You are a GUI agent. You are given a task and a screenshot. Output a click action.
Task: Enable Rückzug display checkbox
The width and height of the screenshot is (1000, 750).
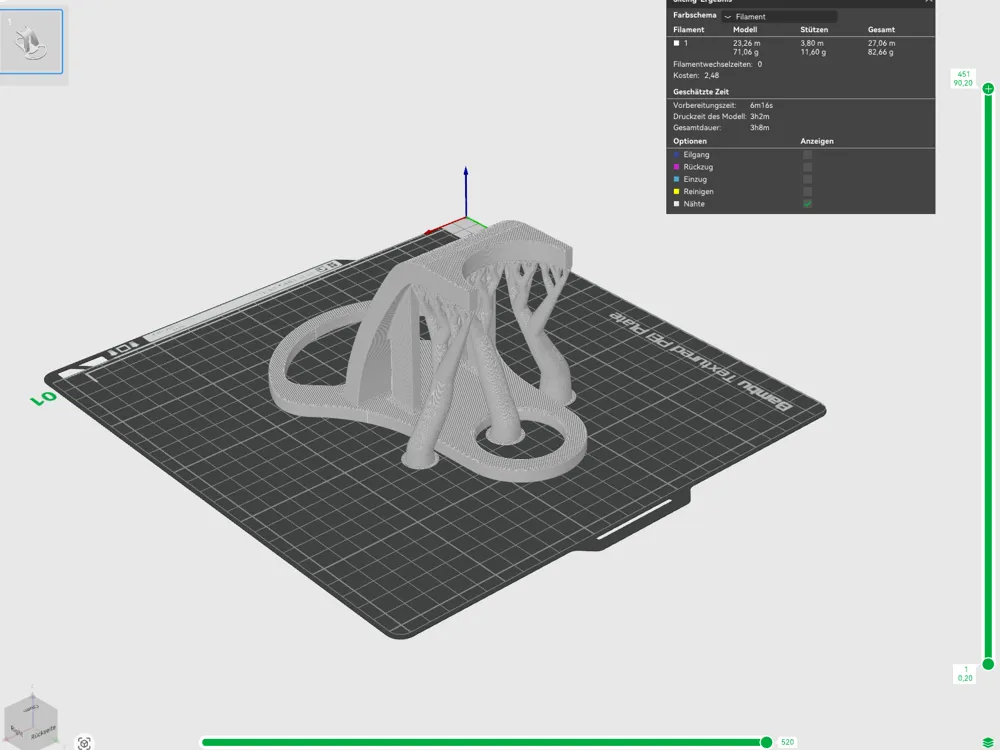coord(807,167)
